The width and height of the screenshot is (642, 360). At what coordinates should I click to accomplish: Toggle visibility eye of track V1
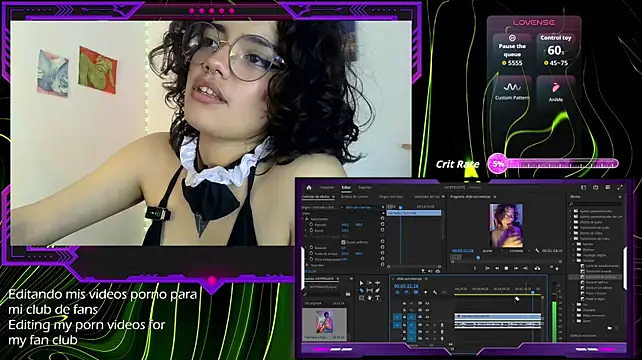pos(427,317)
